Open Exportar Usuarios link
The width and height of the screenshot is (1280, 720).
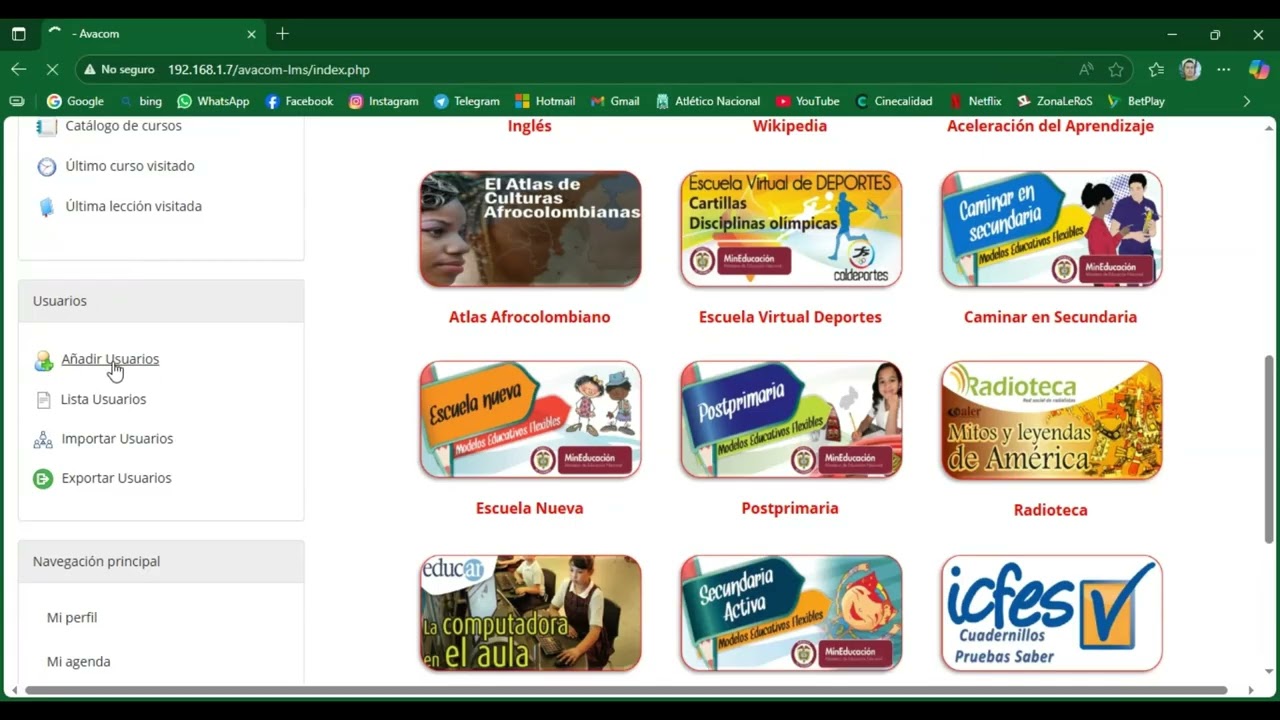point(116,478)
